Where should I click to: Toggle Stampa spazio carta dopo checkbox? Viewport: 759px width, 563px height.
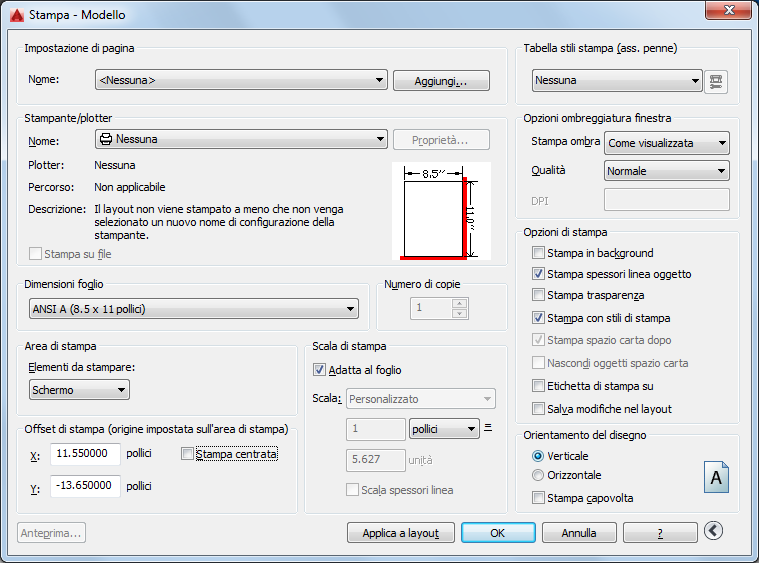tap(538, 339)
